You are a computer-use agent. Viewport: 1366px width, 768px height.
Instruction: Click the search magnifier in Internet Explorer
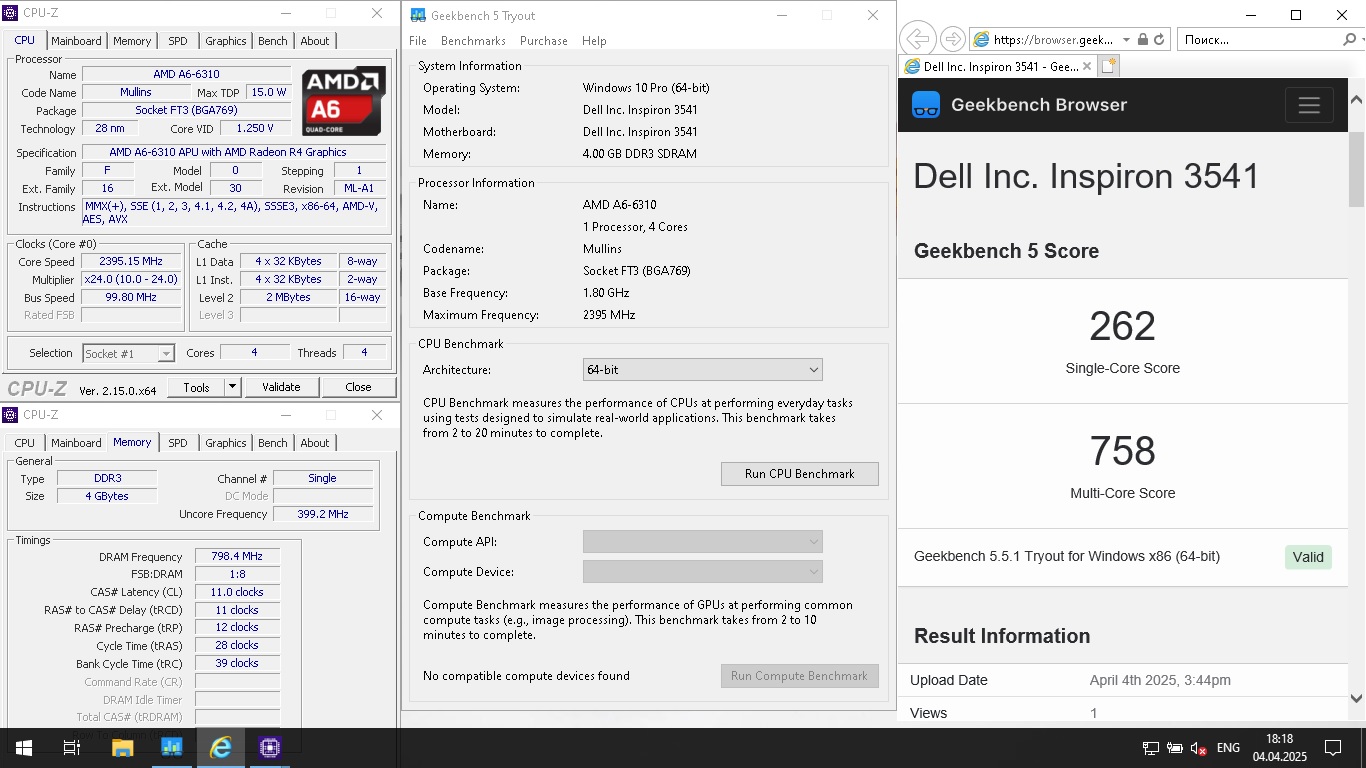coord(1349,40)
